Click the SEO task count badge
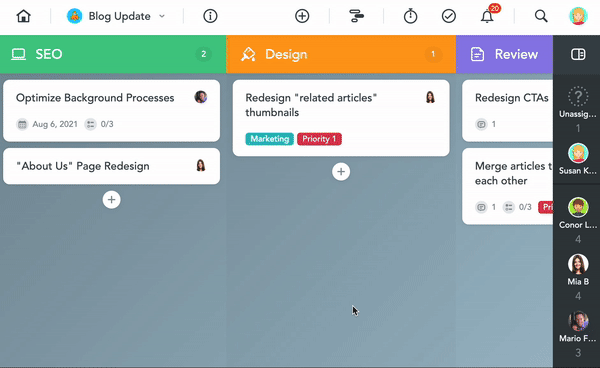600x368 pixels. coord(204,54)
